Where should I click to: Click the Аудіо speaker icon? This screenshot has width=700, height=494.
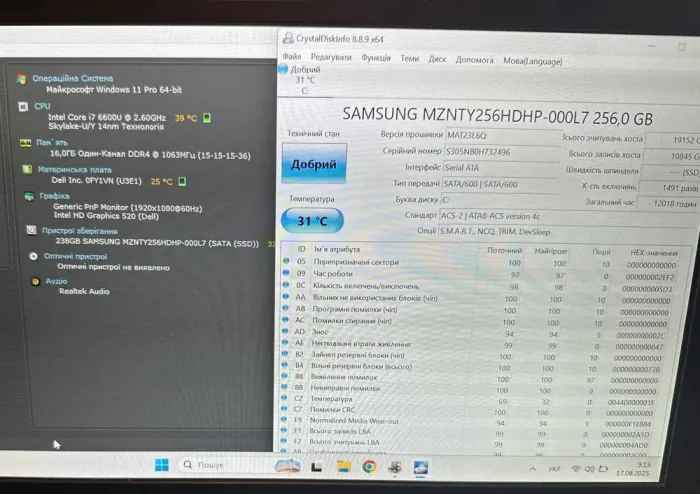34,281
